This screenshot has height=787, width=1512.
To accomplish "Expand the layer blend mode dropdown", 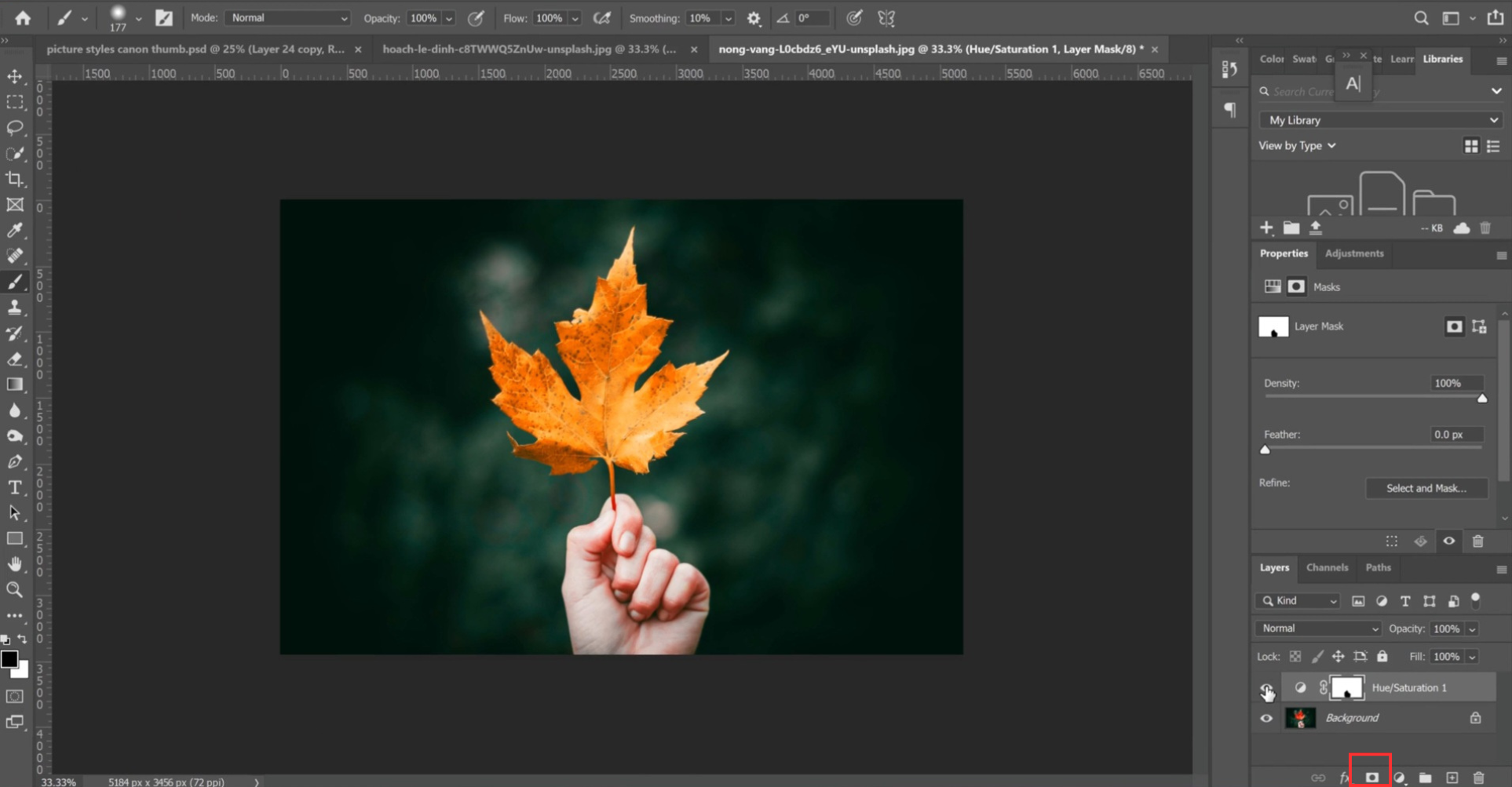I will point(1318,629).
